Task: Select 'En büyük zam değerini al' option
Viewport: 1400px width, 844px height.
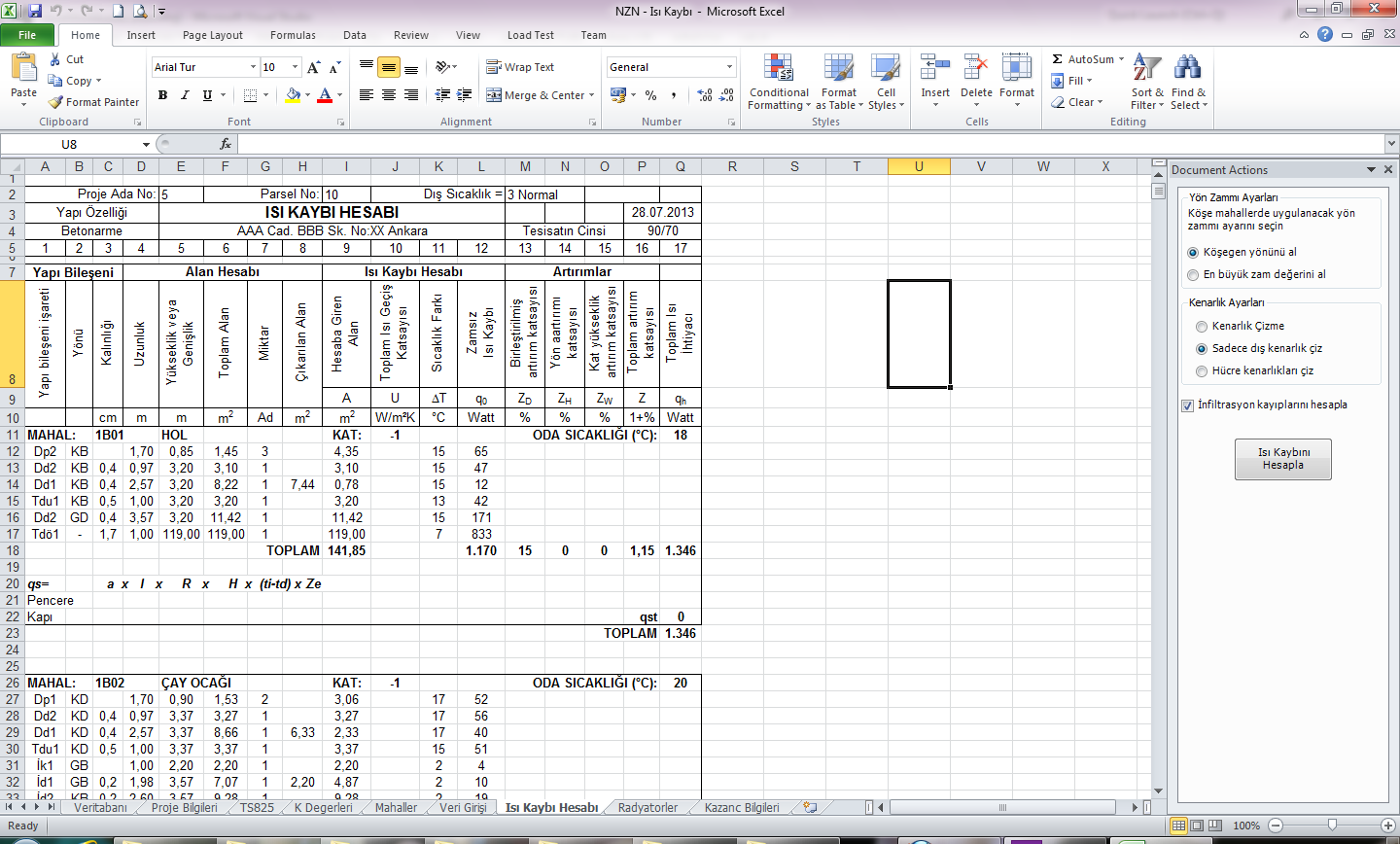Action: [x=1193, y=275]
